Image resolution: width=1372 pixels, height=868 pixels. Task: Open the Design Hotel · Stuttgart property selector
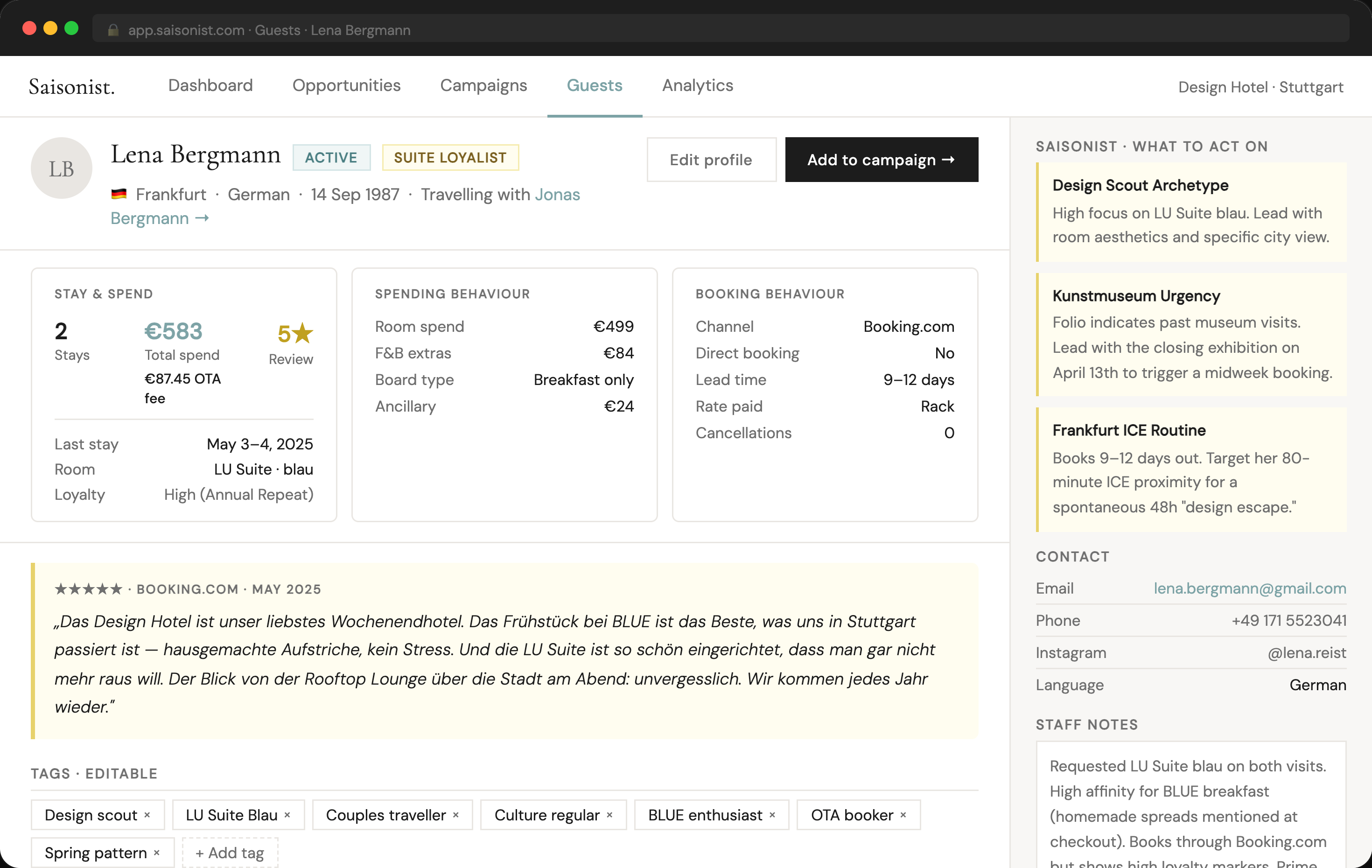point(1260,87)
